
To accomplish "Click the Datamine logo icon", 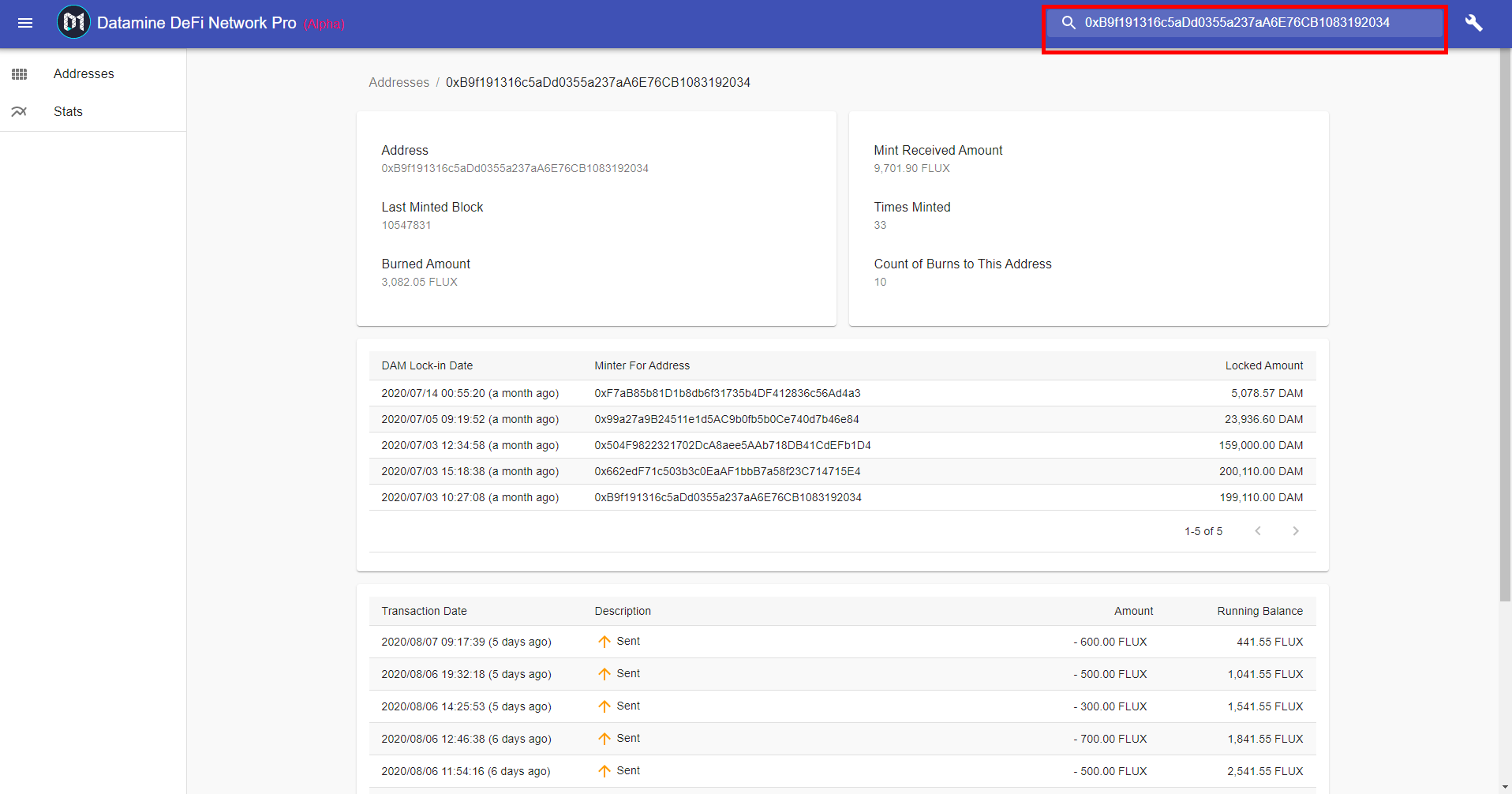I will pos(73,22).
